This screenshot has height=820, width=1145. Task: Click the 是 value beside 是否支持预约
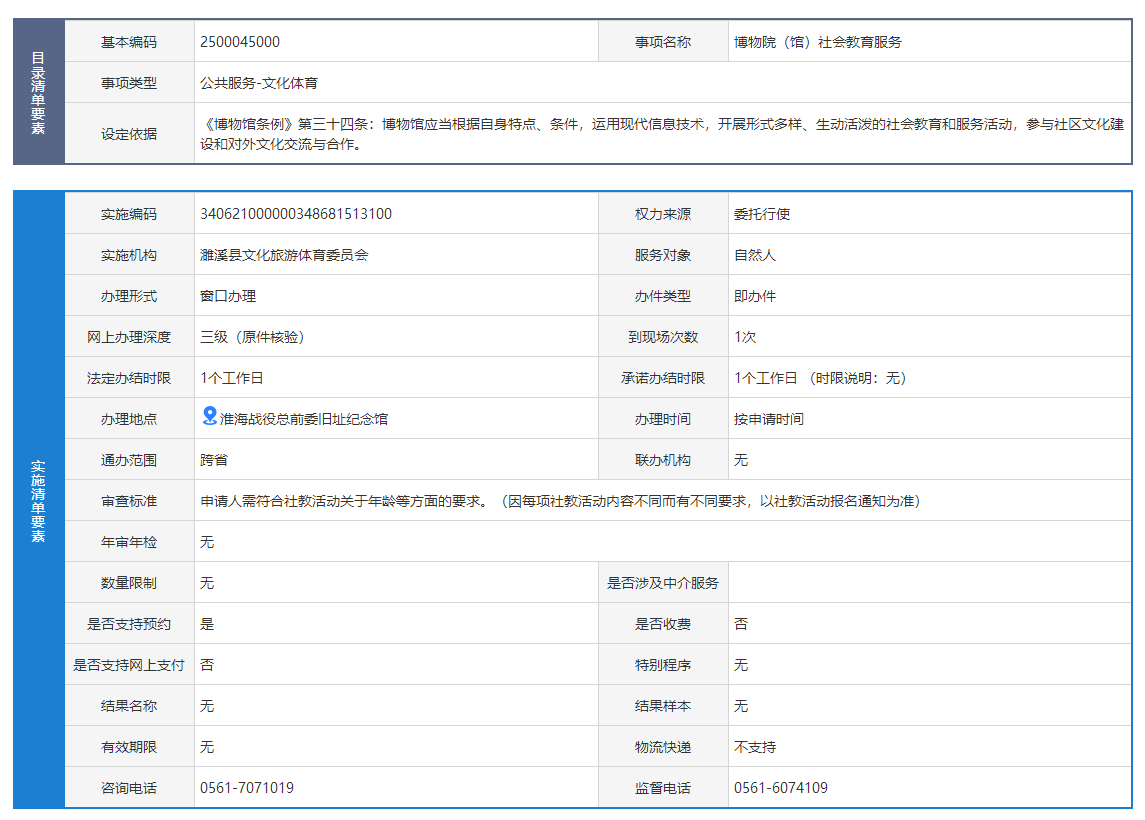tap(207, 624)
